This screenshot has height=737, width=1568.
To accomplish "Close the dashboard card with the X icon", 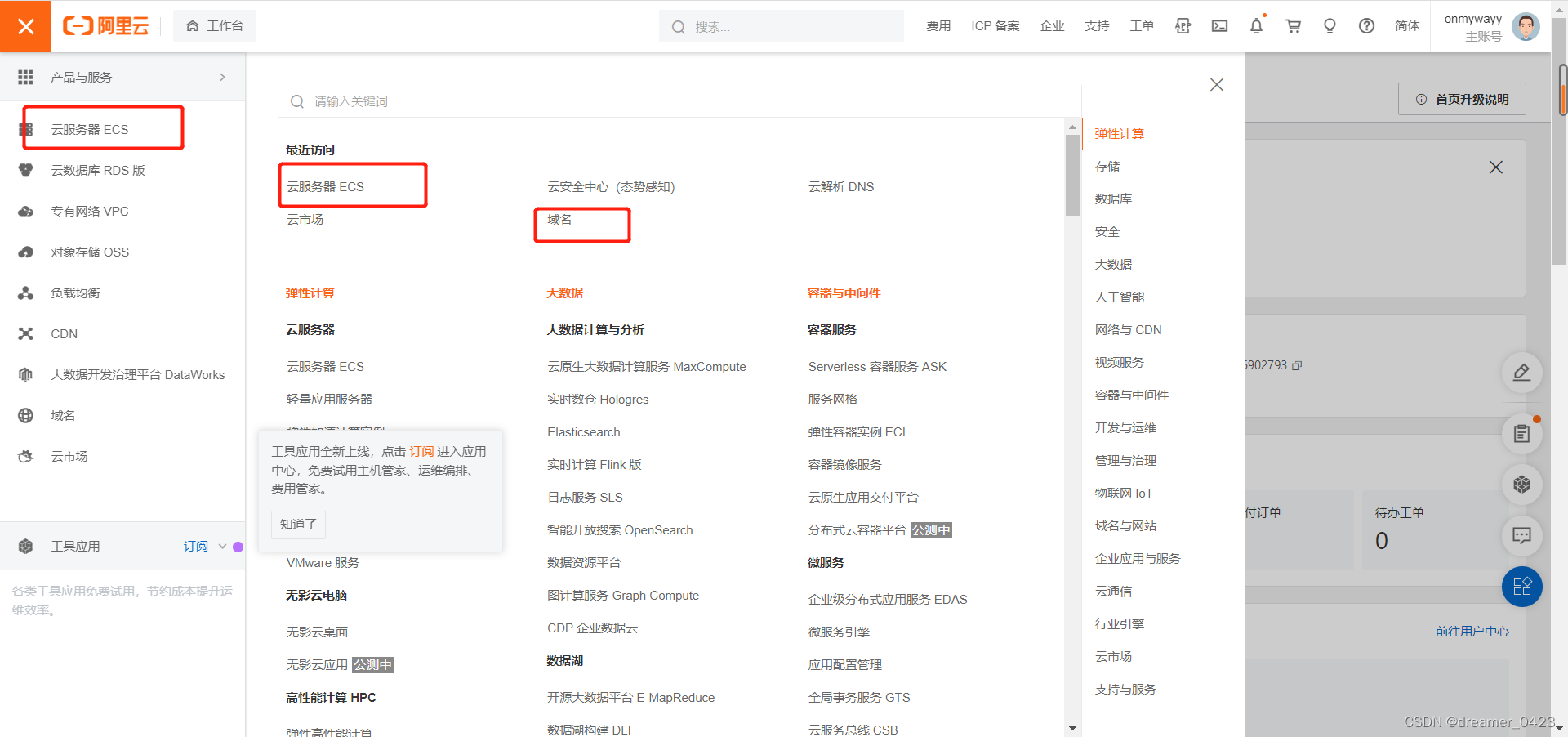I will pyautogui.click(x=1495, y=167).
